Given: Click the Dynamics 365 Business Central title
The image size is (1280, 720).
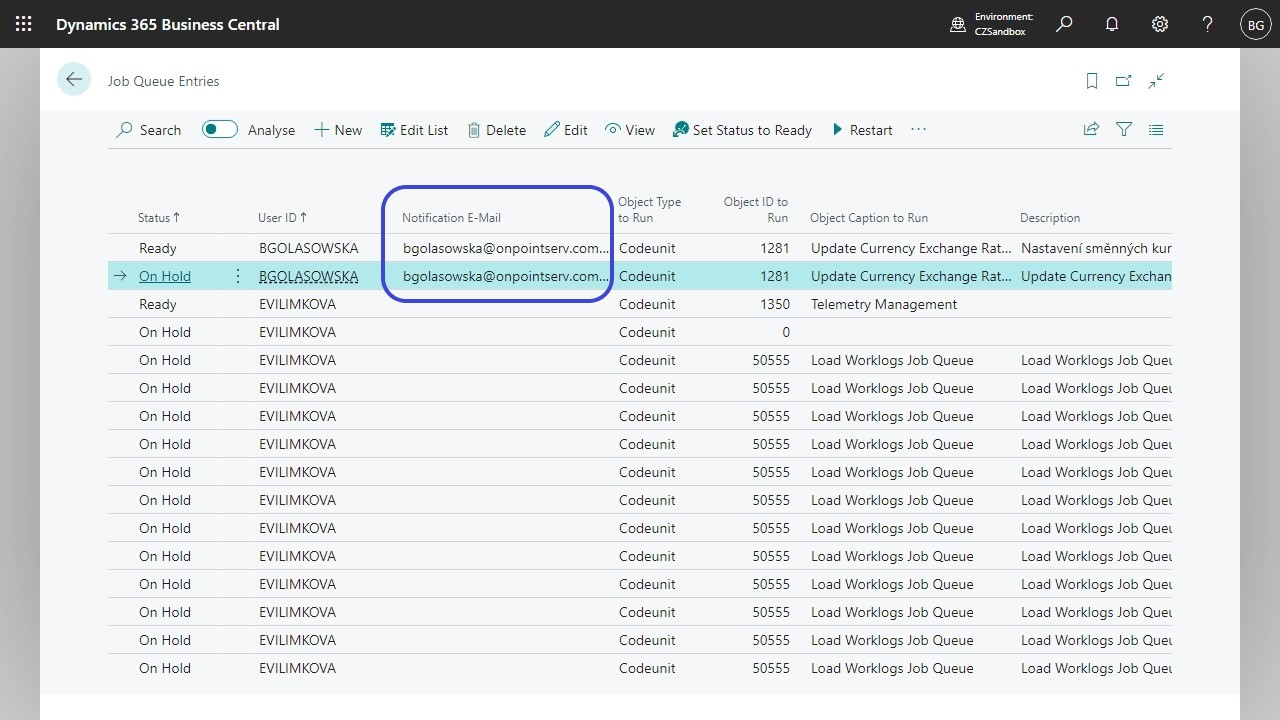Looking at the screenshot, I should (168, 24).
